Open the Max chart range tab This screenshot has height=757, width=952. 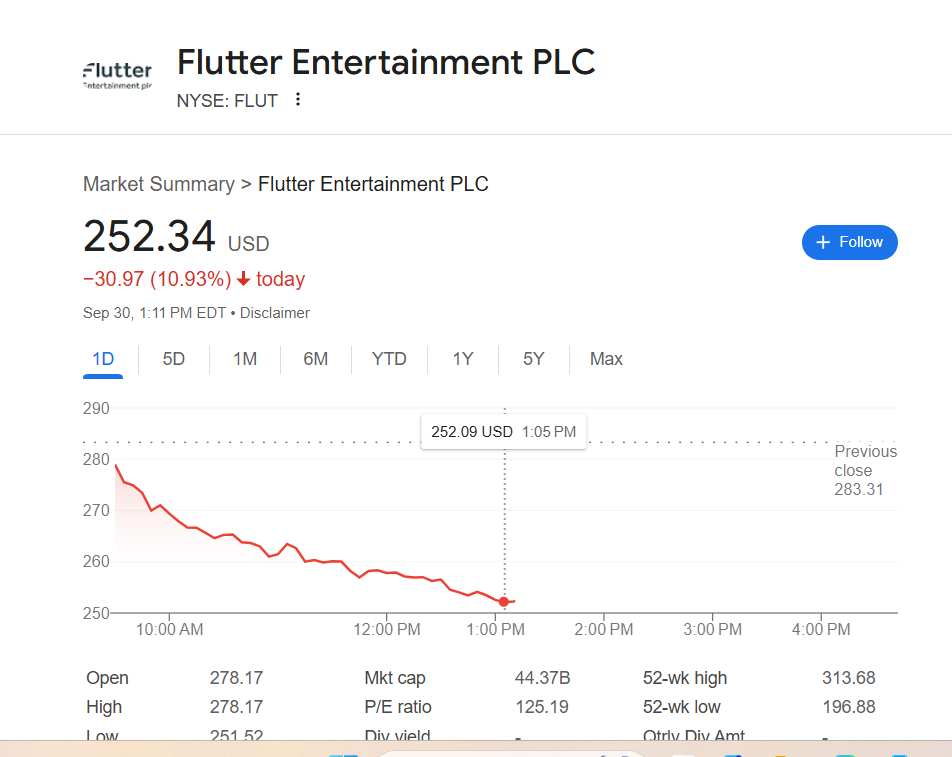click(606, 359)
